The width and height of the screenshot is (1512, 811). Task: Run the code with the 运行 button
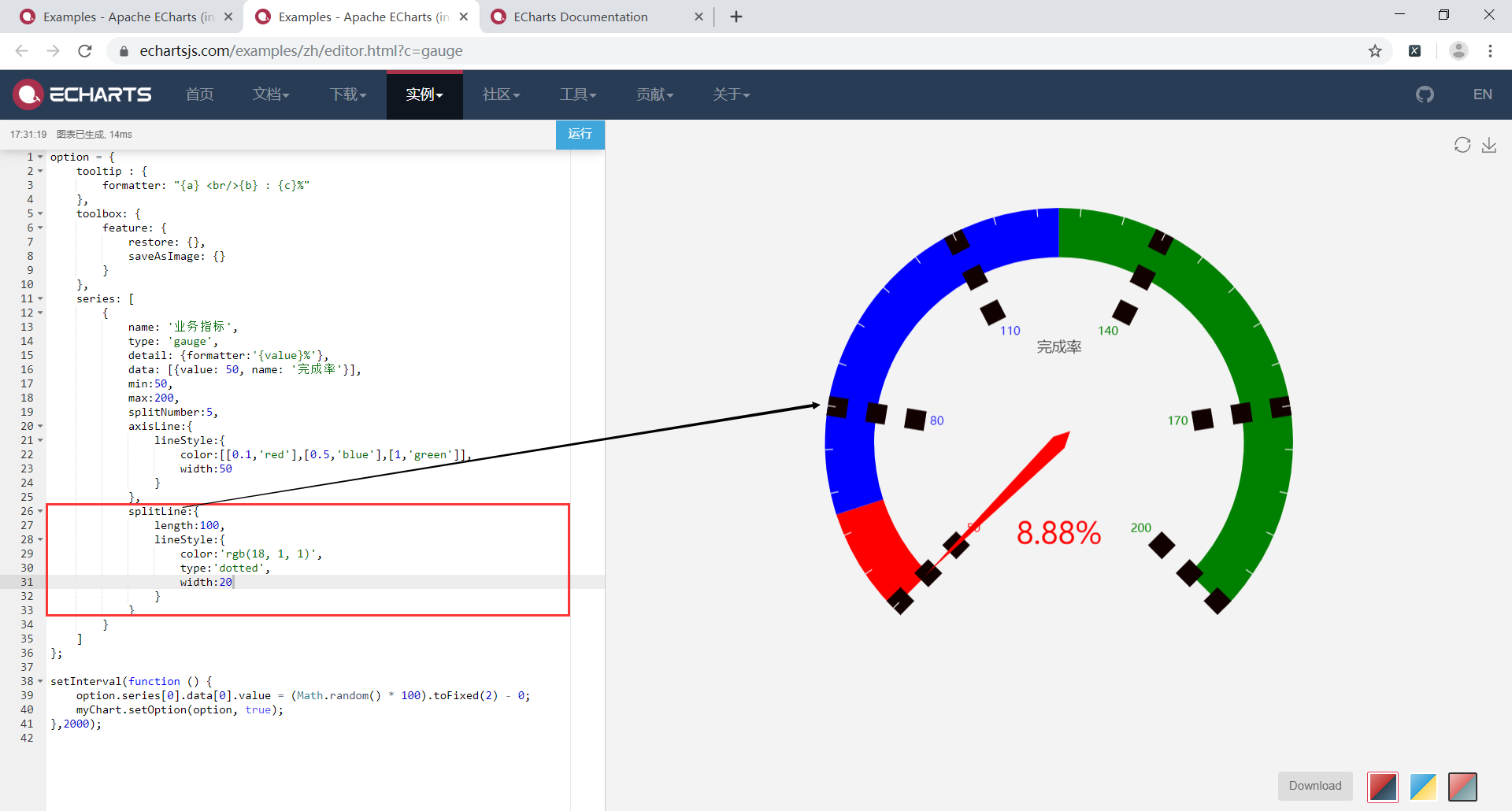pyautogui.click(x=580, y=134)
